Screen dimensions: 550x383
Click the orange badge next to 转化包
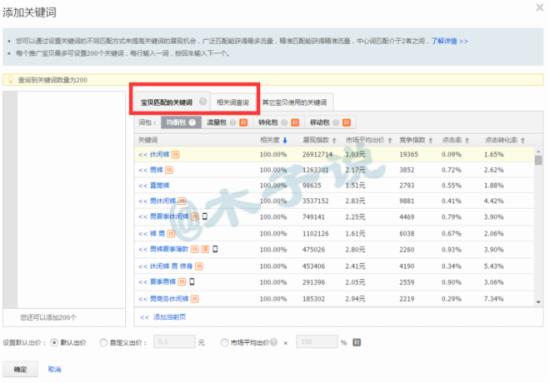[295, 122]
